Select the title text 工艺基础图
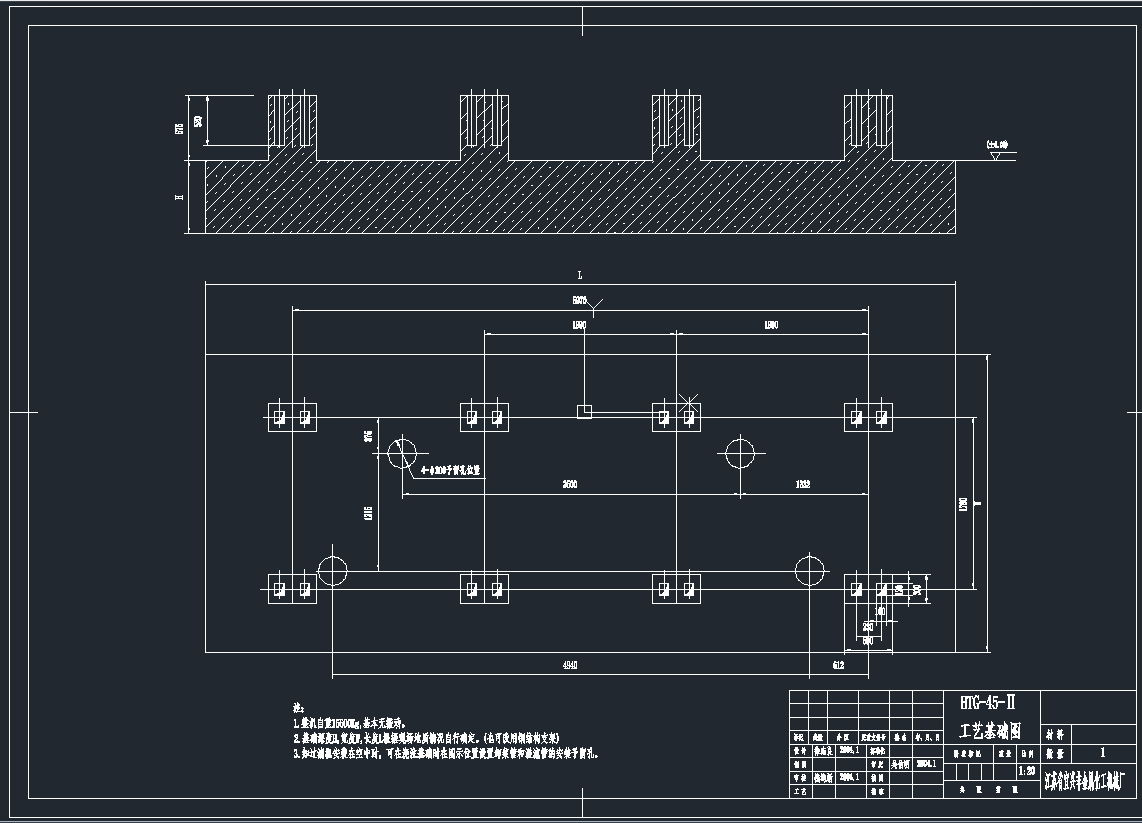The width and height of the screenshot is (1142, 823). [989, 730]
